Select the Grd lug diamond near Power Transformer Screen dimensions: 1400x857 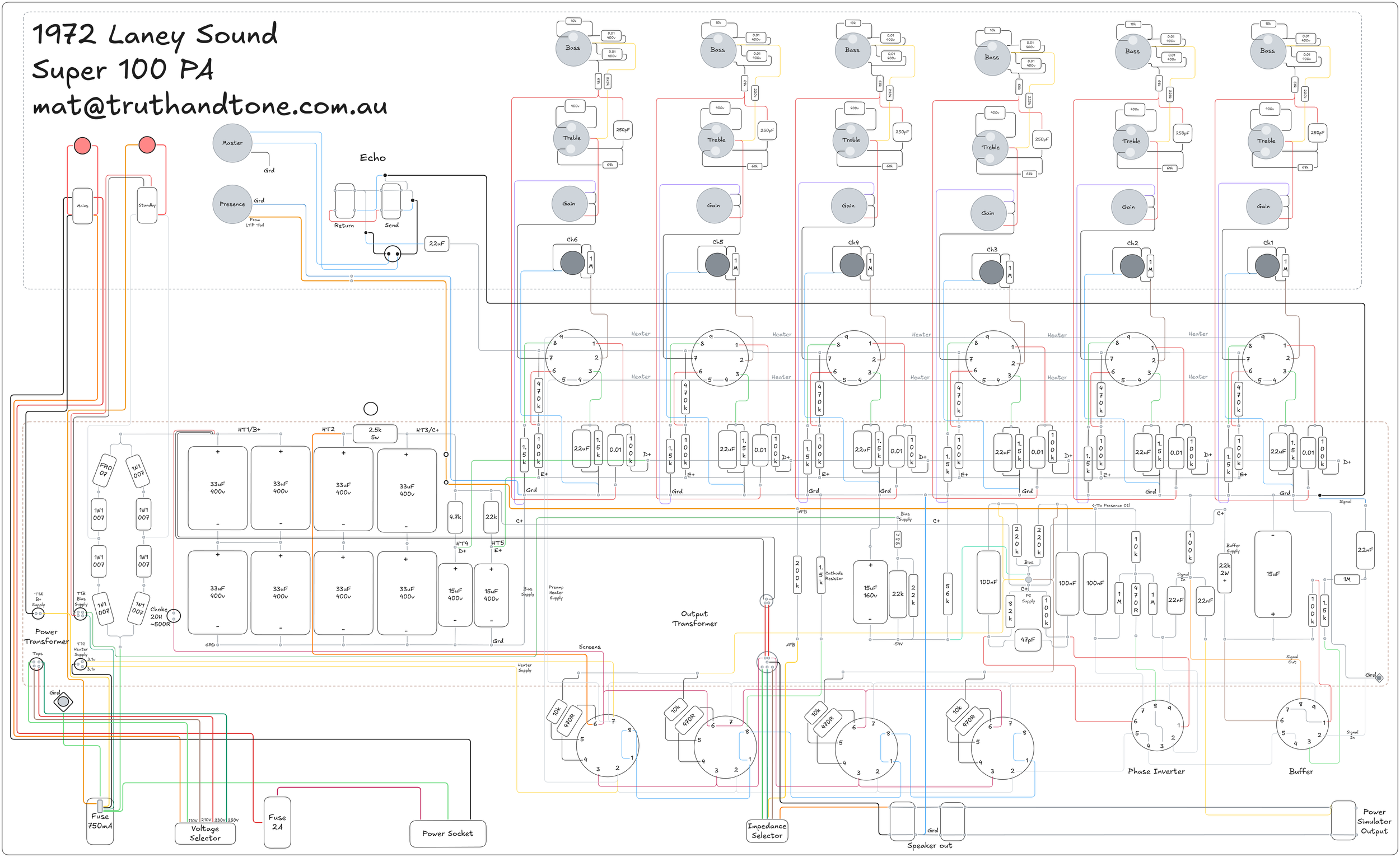[x=63, y=702]
